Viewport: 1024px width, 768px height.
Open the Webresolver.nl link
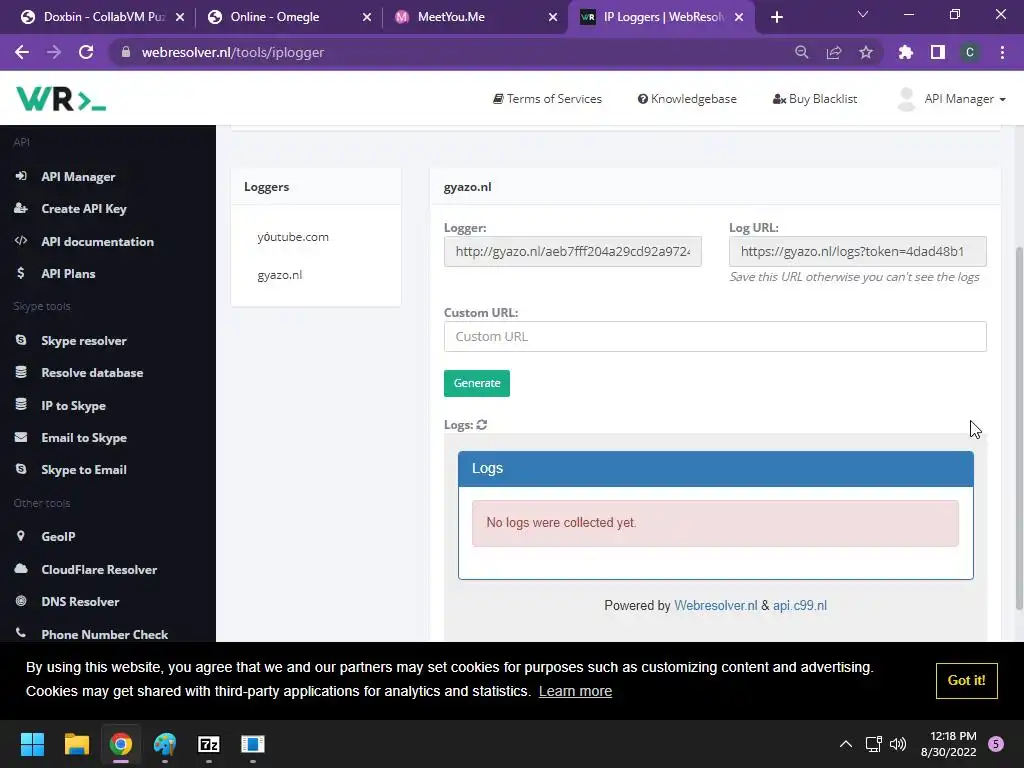click(716, 605)
